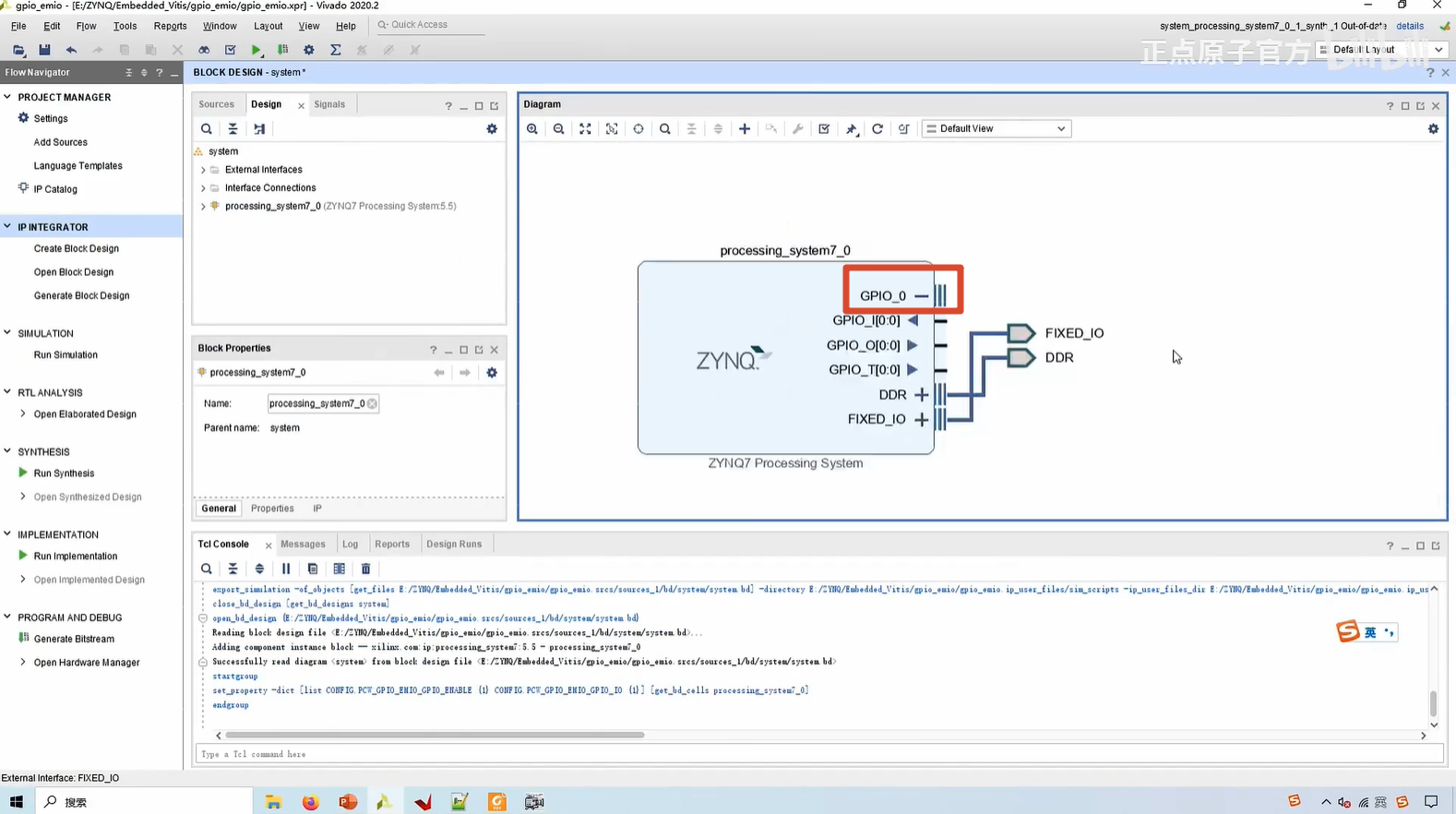Open the Default View dropdown
Image resolution: width=1456 pixels, height=814 pixels.
click(996, 129)
